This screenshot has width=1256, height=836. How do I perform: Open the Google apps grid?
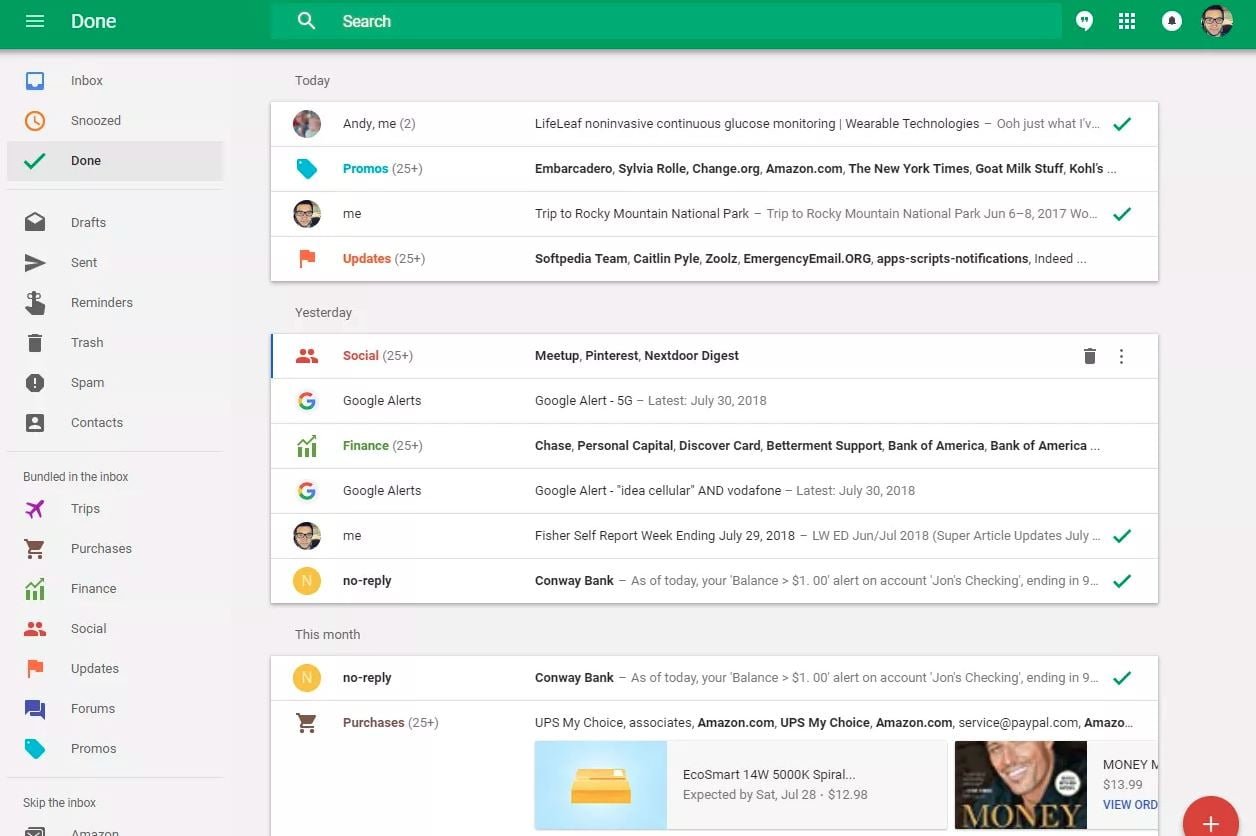tap(1127, 21)
